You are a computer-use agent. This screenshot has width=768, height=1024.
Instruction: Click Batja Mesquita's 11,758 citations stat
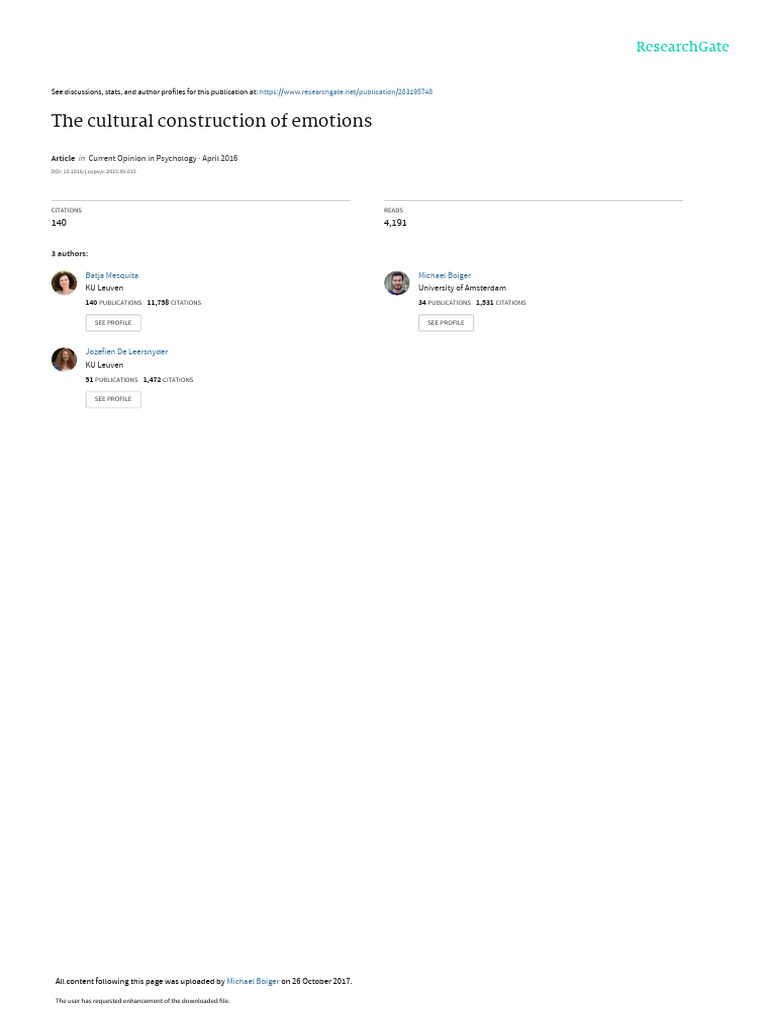coord(174,303)
